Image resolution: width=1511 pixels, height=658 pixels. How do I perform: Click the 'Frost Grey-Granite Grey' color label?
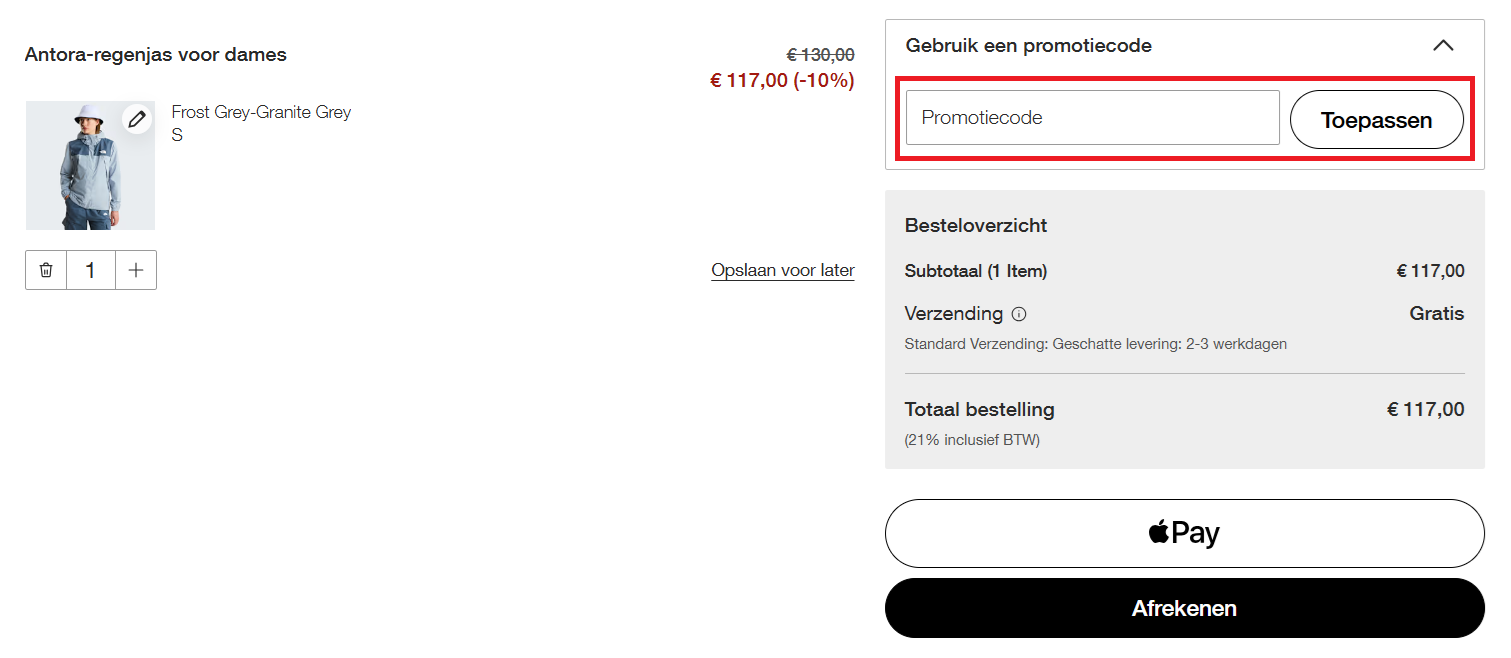pyautogui.click(x=261, y=112)
